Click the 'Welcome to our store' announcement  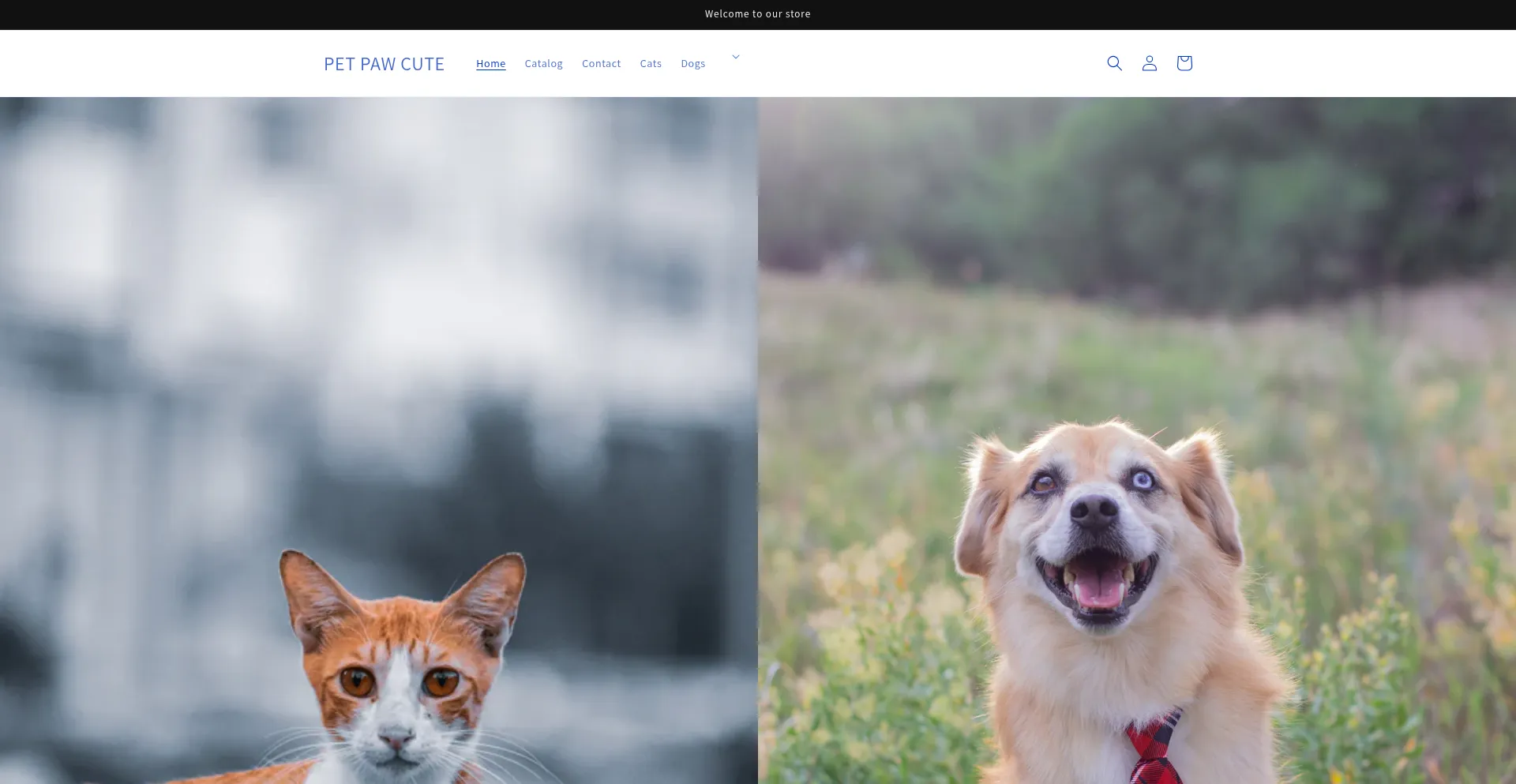[757, 14]
